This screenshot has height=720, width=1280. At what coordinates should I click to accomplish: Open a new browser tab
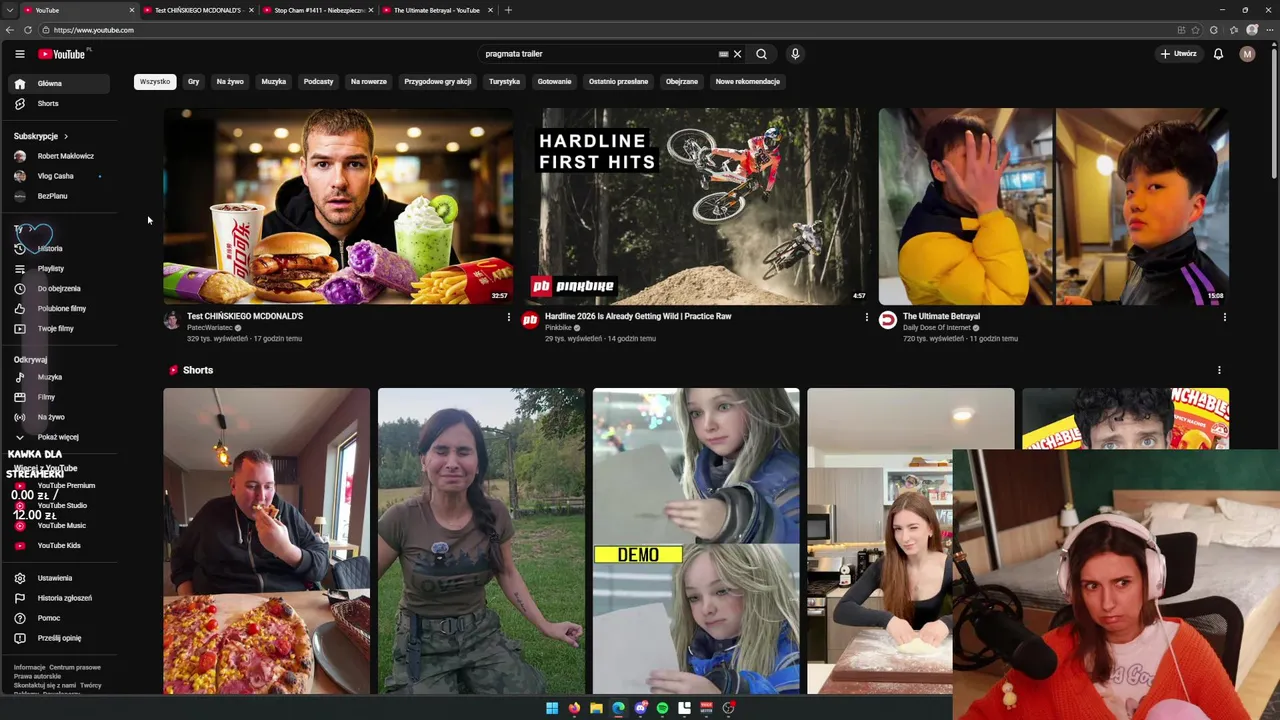(x=508, y=10)
